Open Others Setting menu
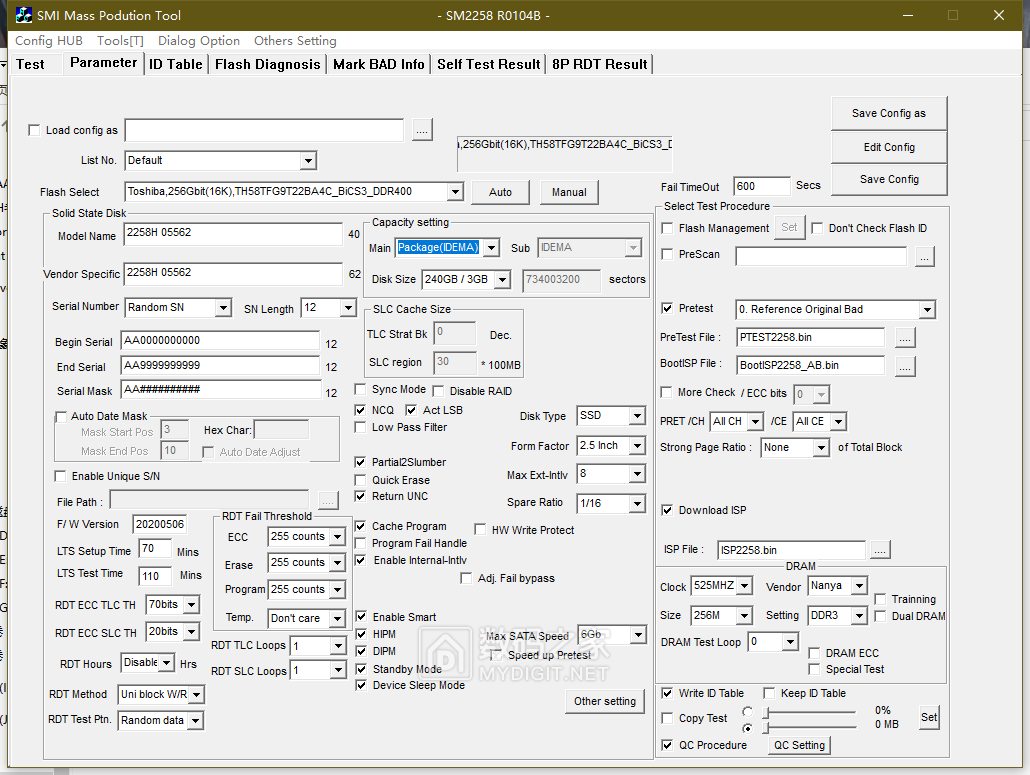 [295, 41]
